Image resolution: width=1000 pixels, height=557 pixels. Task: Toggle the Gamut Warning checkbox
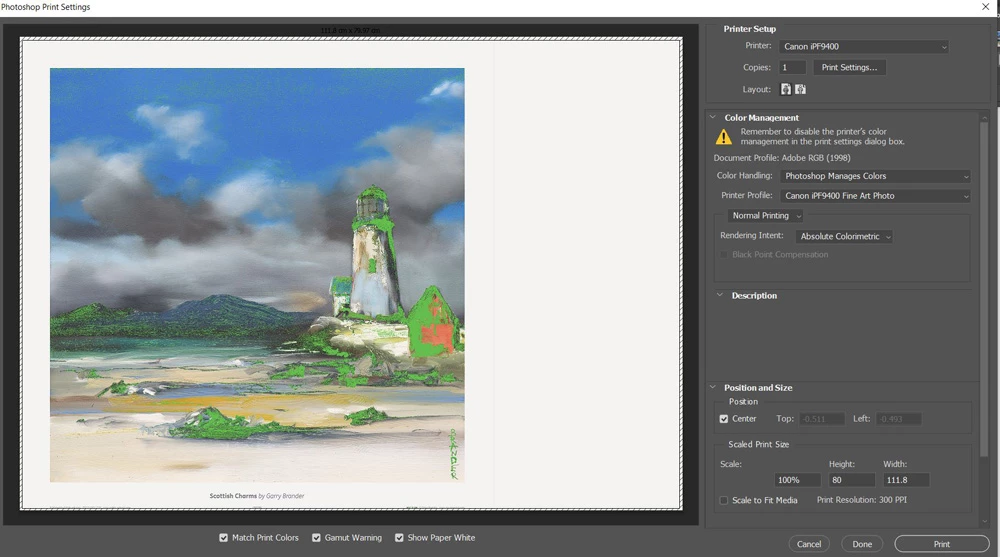pos(316,538)
